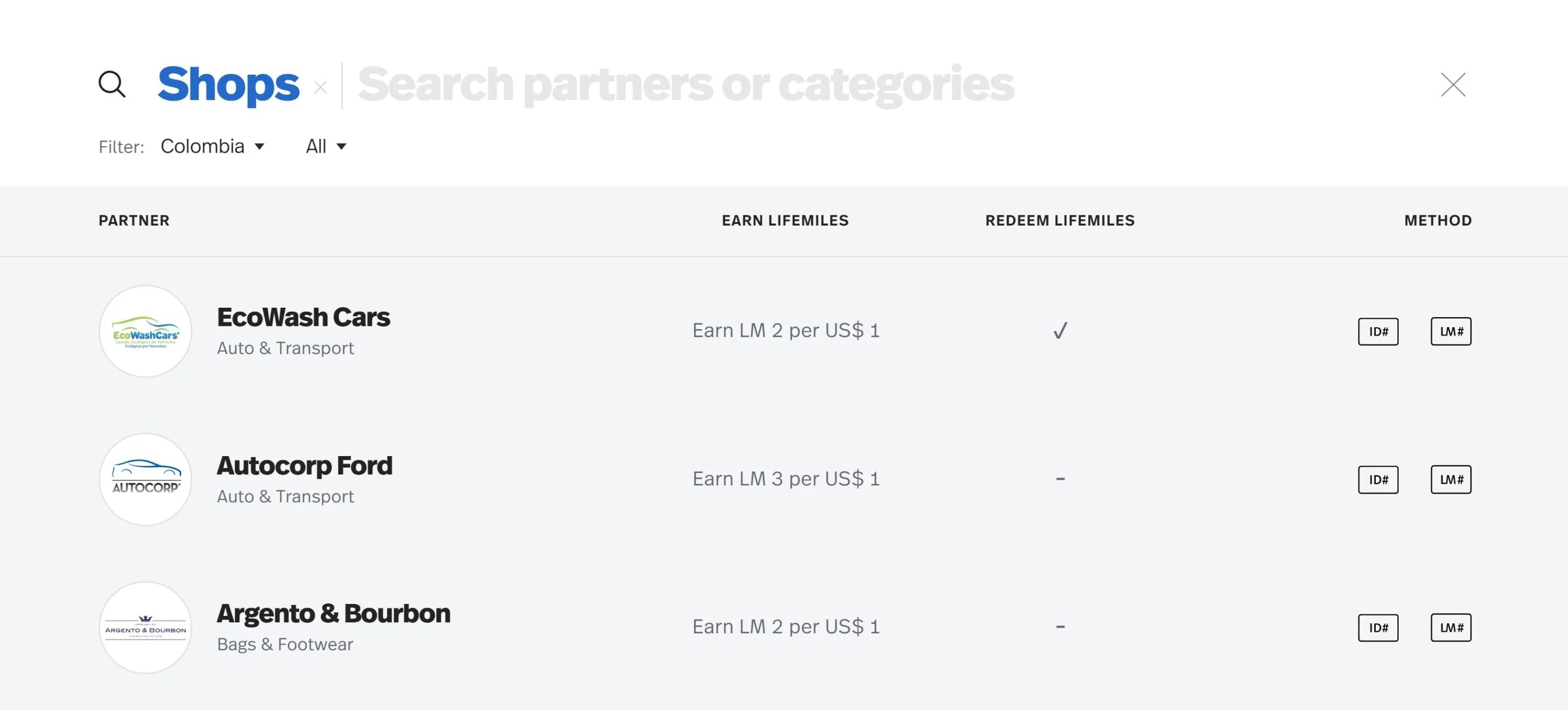Screen dimensions: 1568x710
Task: Open the EcoWash Cars partner link
Action: (x=303, y=318)
